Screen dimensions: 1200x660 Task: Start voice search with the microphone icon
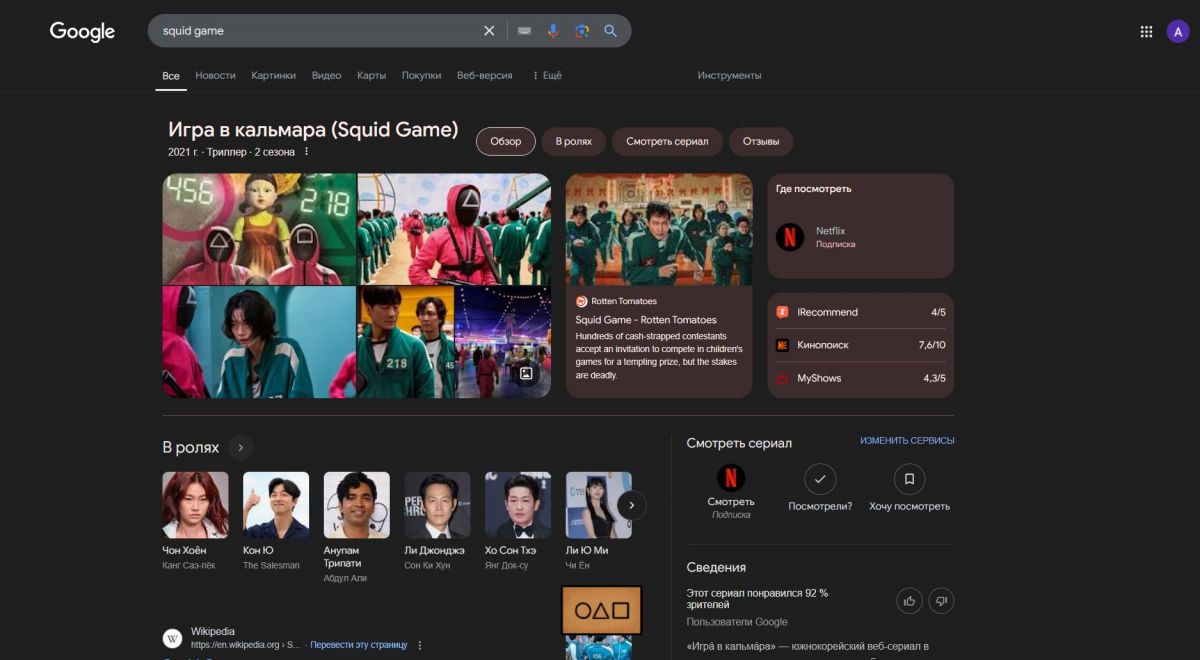553,31
